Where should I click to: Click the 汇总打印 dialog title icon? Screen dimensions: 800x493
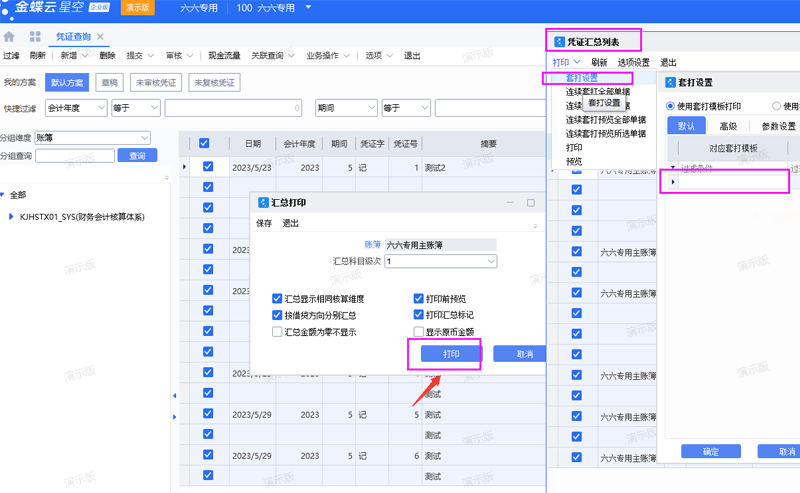[x=263, y=203]
